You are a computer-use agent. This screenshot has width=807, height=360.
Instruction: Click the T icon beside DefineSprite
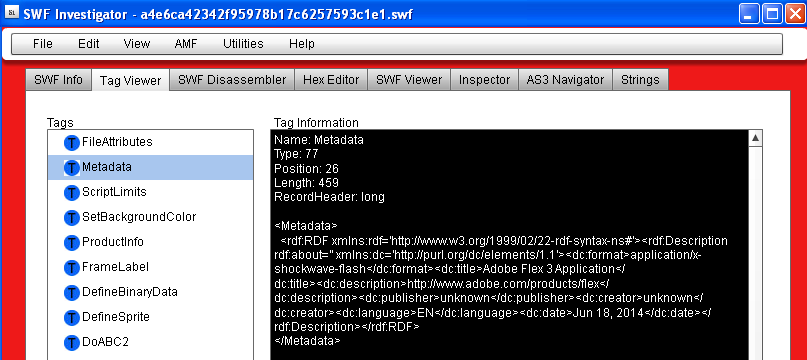click(72, 318)
